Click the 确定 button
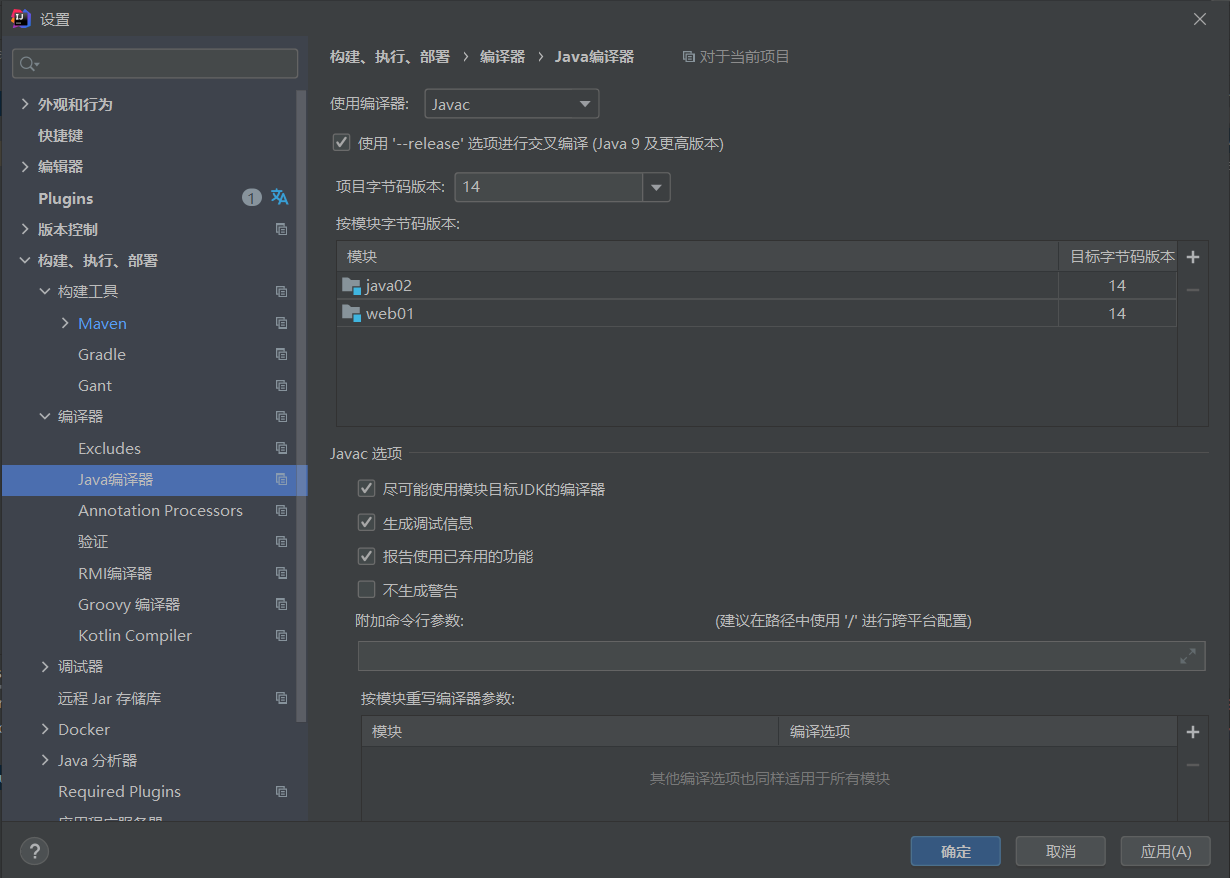The height and width of the screenshot is (878, 1230). (x=956, y=851)
